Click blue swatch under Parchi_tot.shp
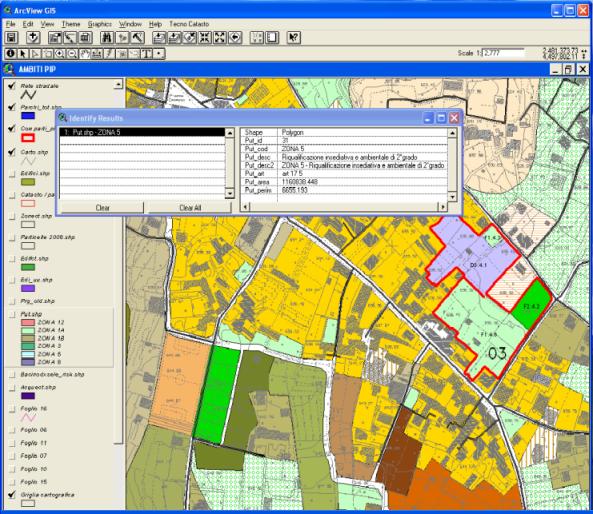The image size is (593, 514). [28, 116]
